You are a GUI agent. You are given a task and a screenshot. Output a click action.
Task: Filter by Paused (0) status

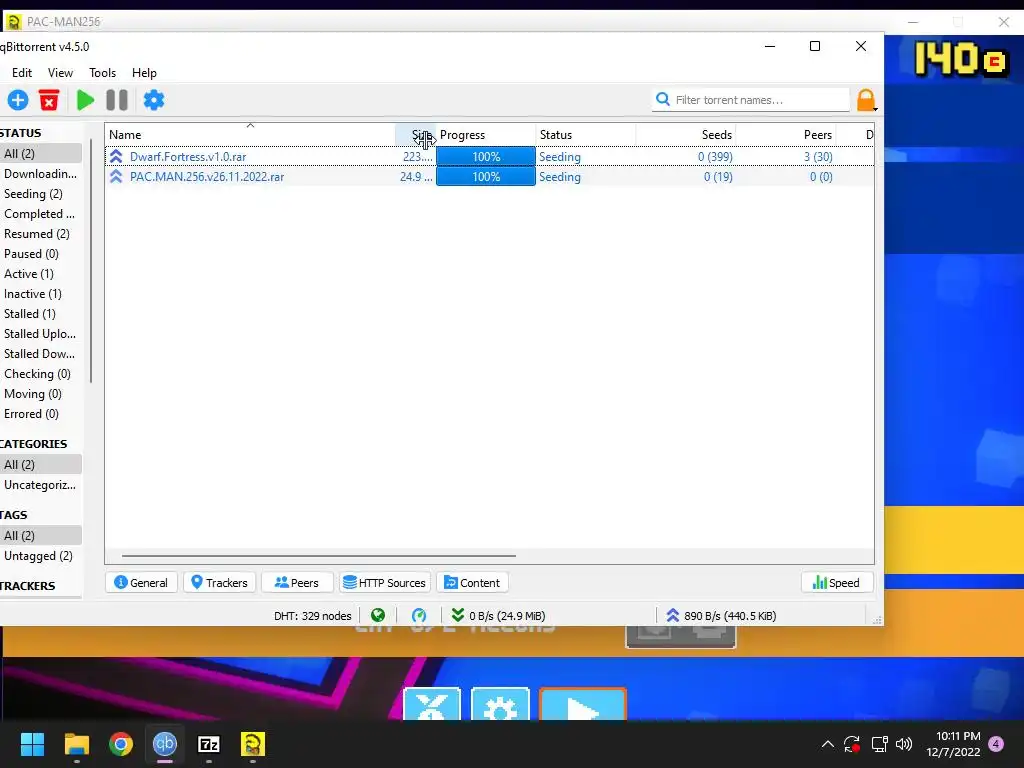tap(40, 253)
